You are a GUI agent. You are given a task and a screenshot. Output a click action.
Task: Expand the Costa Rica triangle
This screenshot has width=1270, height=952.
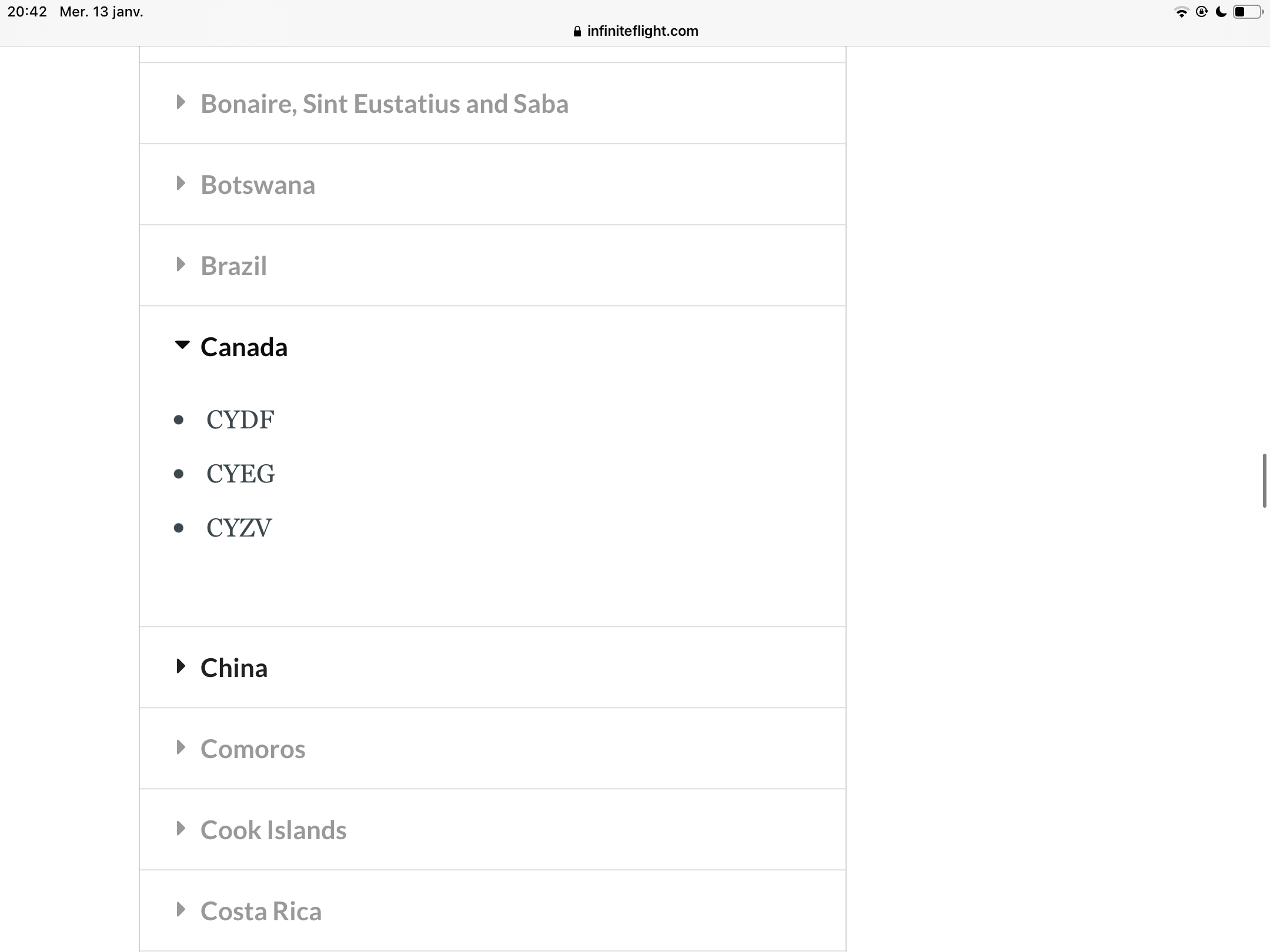(181, 910)
